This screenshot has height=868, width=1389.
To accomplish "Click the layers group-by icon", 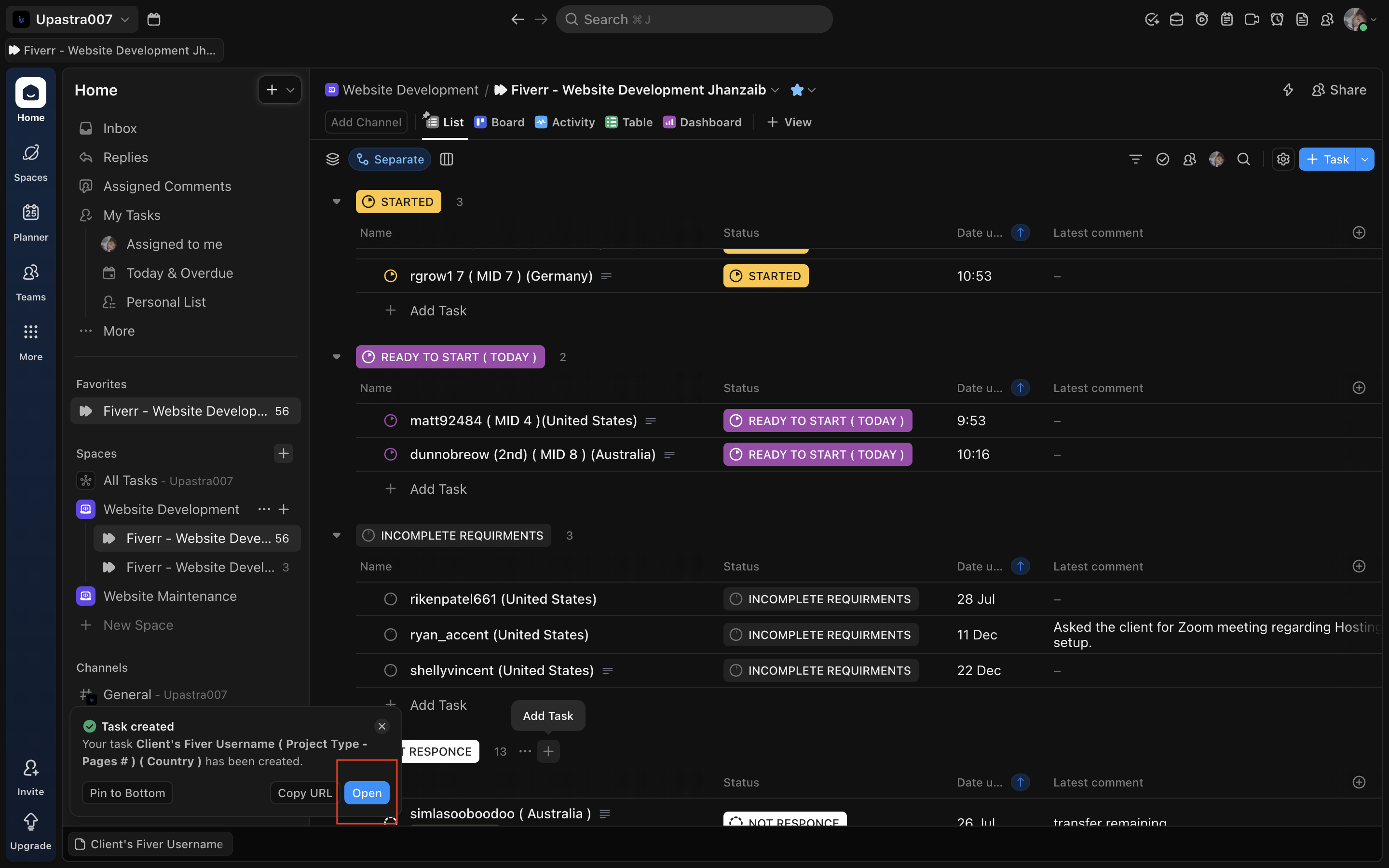I will pos(333,159).
